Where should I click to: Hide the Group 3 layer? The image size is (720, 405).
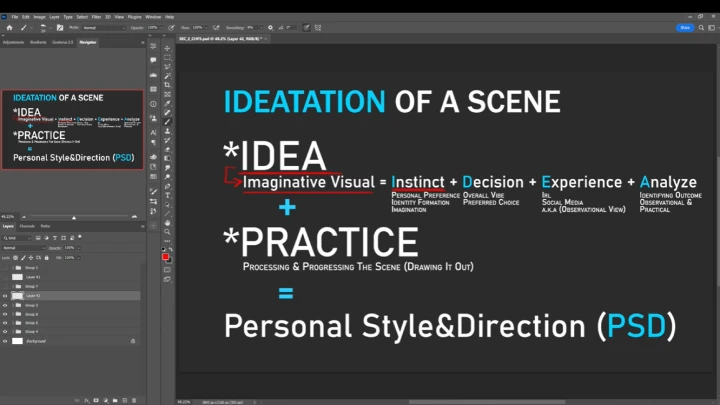pos(5,305)
